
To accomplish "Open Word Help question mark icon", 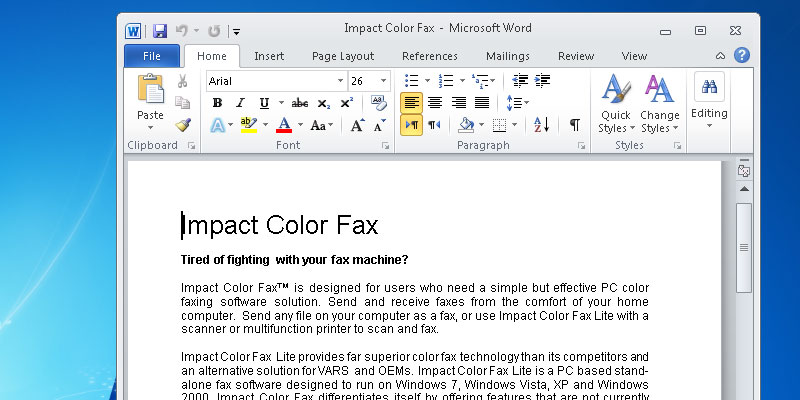I will (741, 56).
